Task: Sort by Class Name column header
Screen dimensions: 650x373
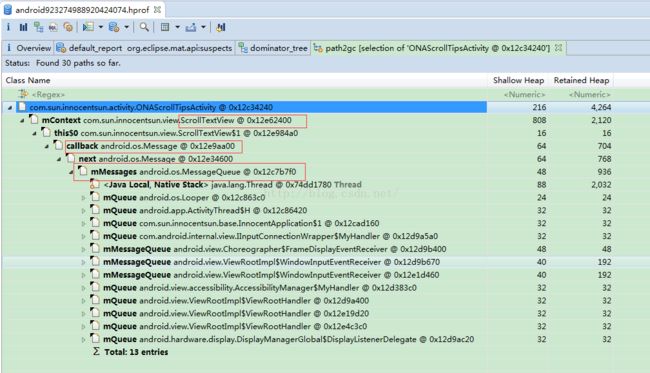Action: click(245, 80)
